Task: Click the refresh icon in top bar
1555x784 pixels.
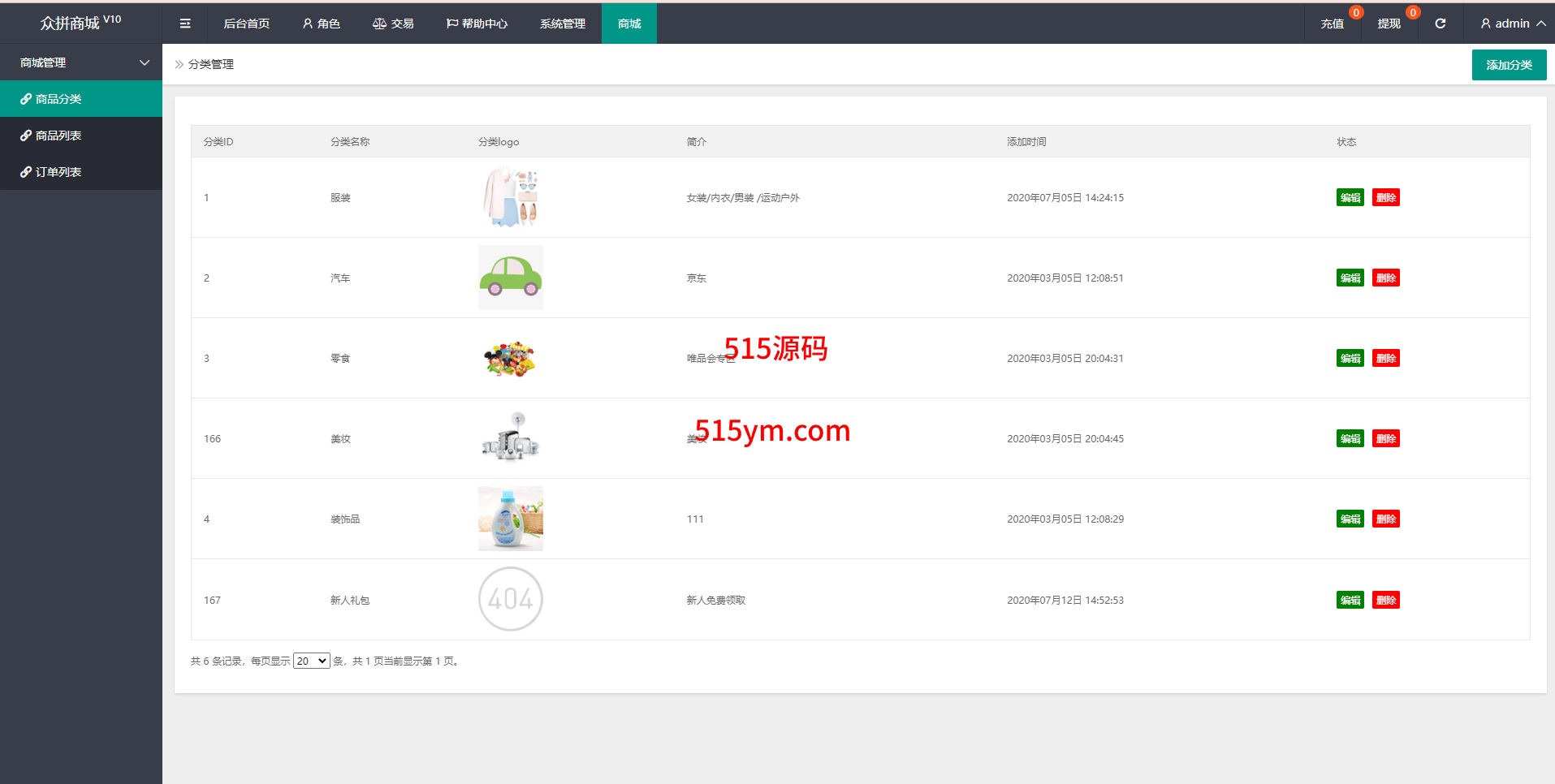Action: click(x=1440, y=24)
